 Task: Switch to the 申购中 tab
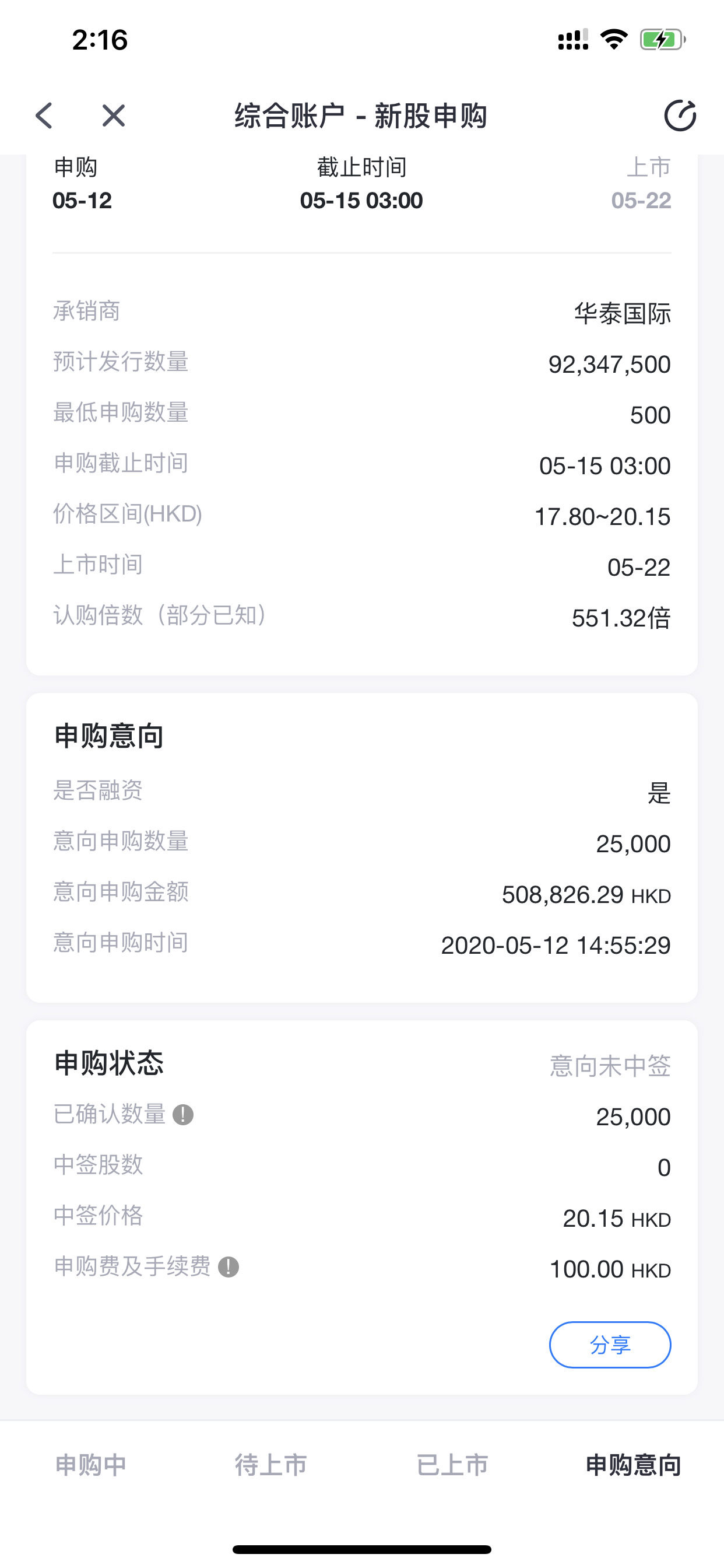(91, 1465)
